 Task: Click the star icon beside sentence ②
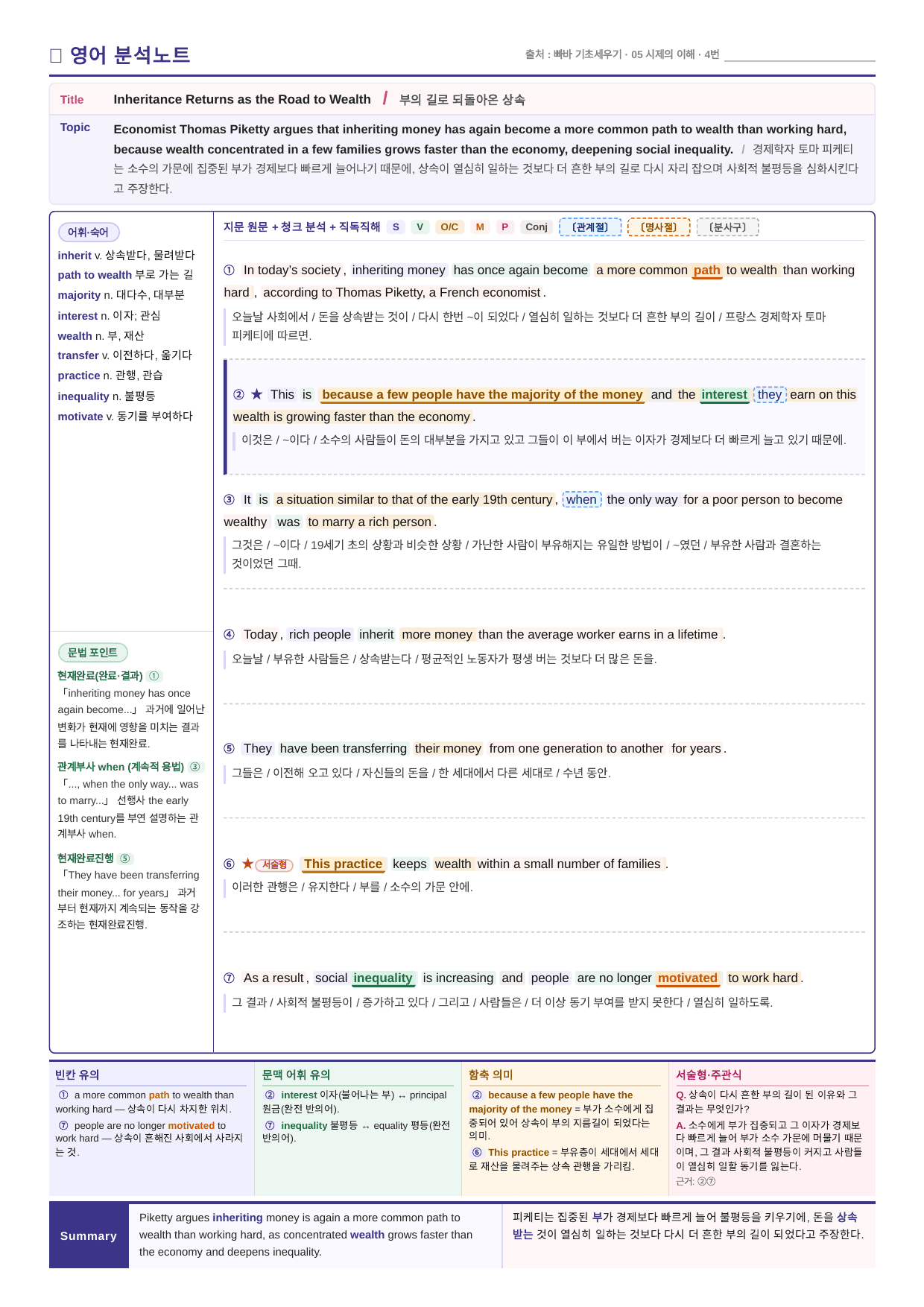tap(257, 395)
